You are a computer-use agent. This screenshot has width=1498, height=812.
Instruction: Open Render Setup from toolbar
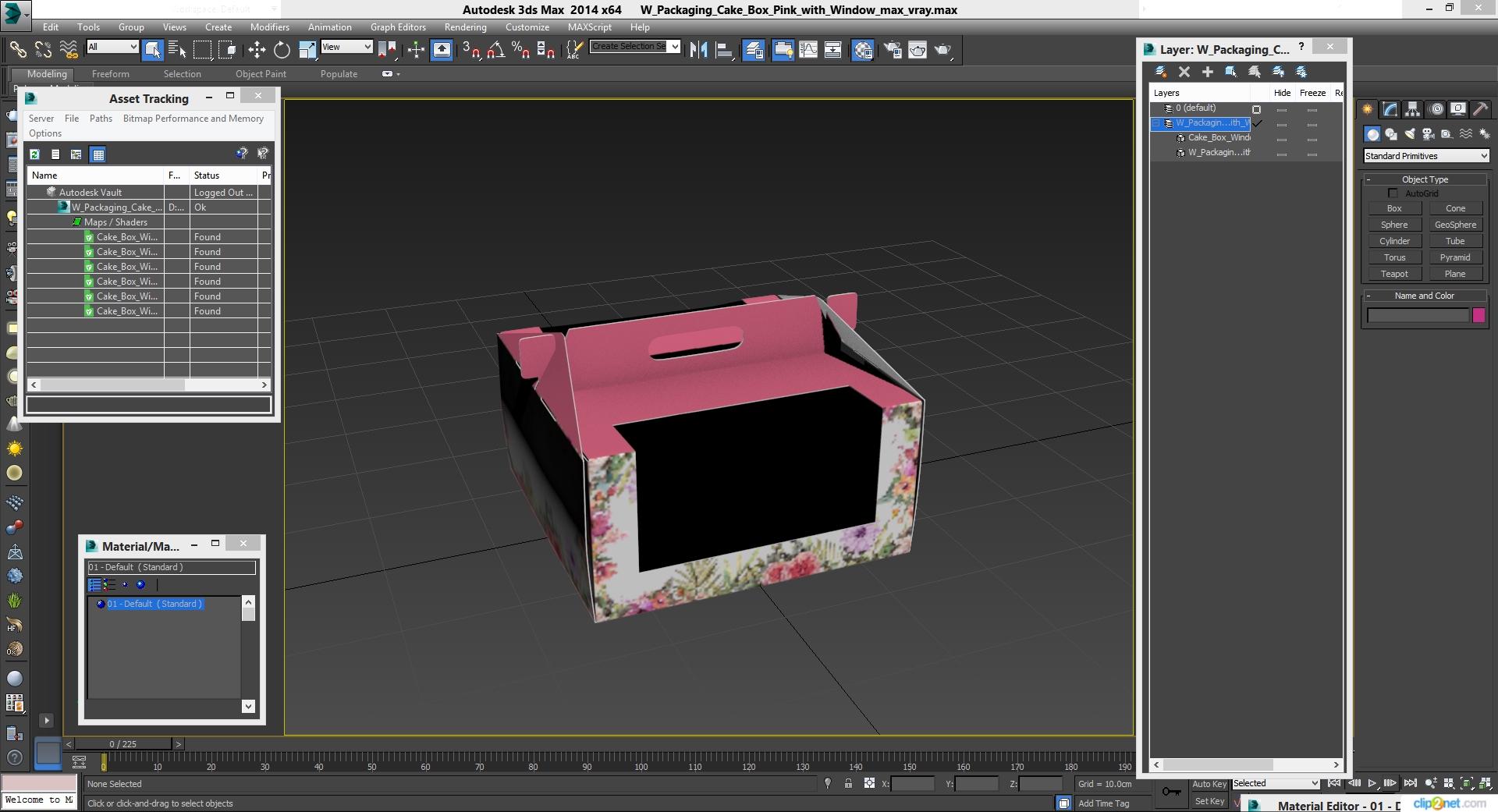(x=892, y=50)
